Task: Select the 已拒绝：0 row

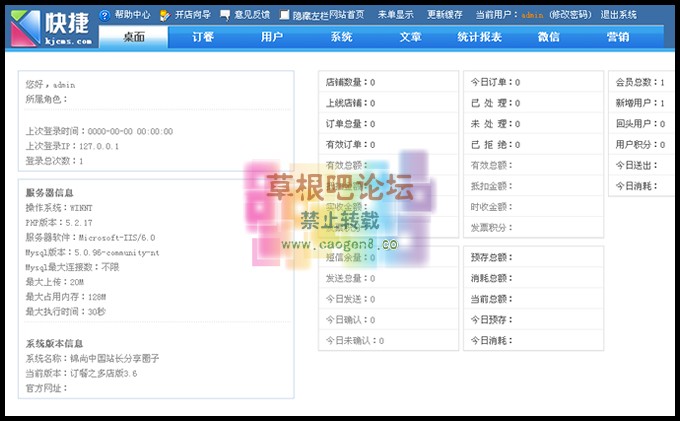Action: tap(533, 144)
